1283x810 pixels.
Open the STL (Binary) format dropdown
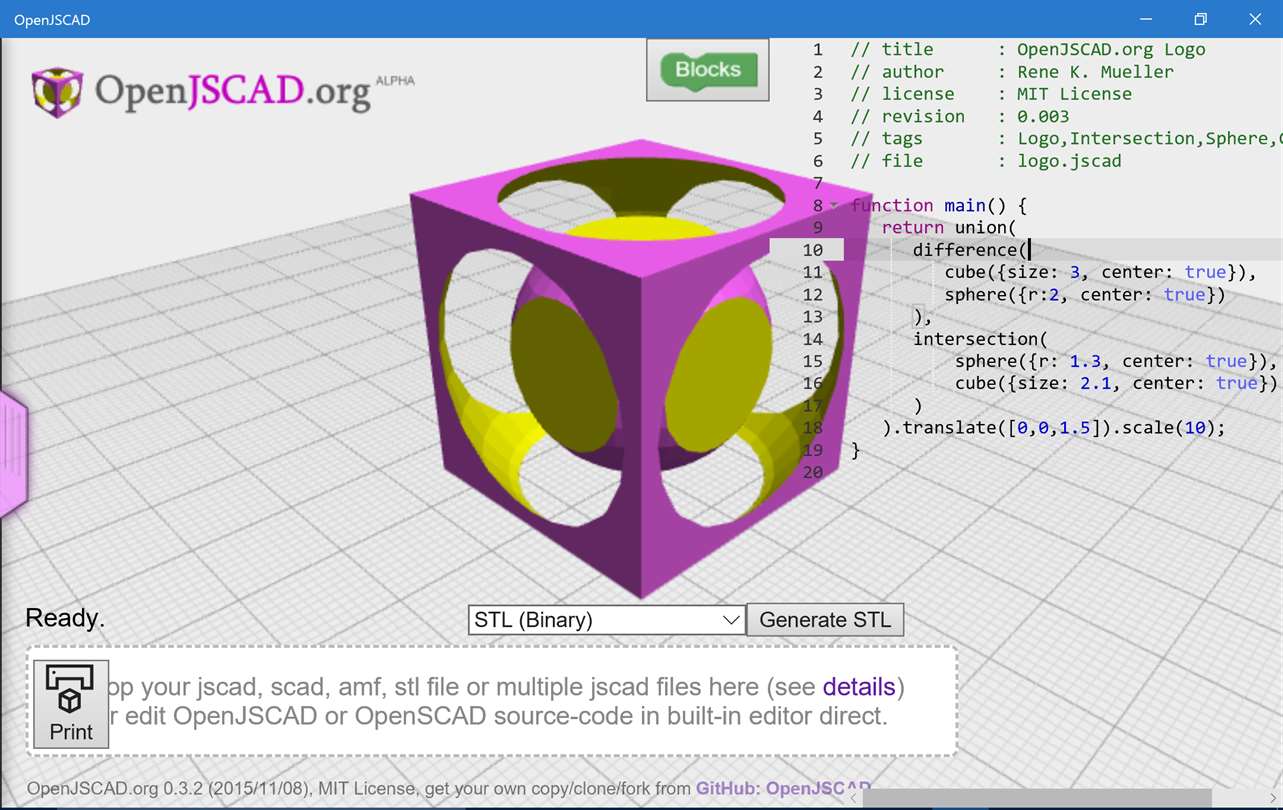pos(606,620)
